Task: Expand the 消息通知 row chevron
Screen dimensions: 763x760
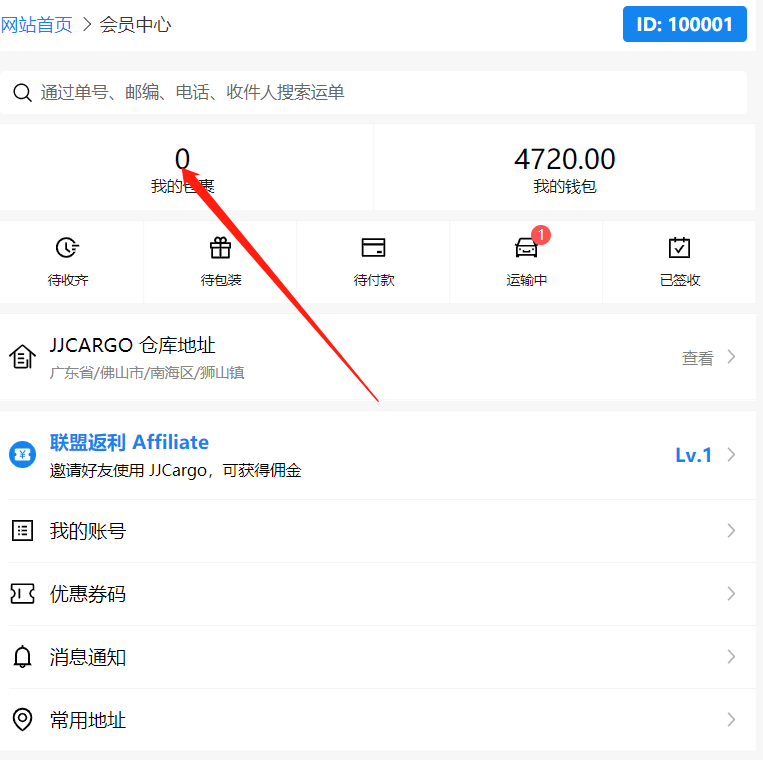Action: pos(731,657)
